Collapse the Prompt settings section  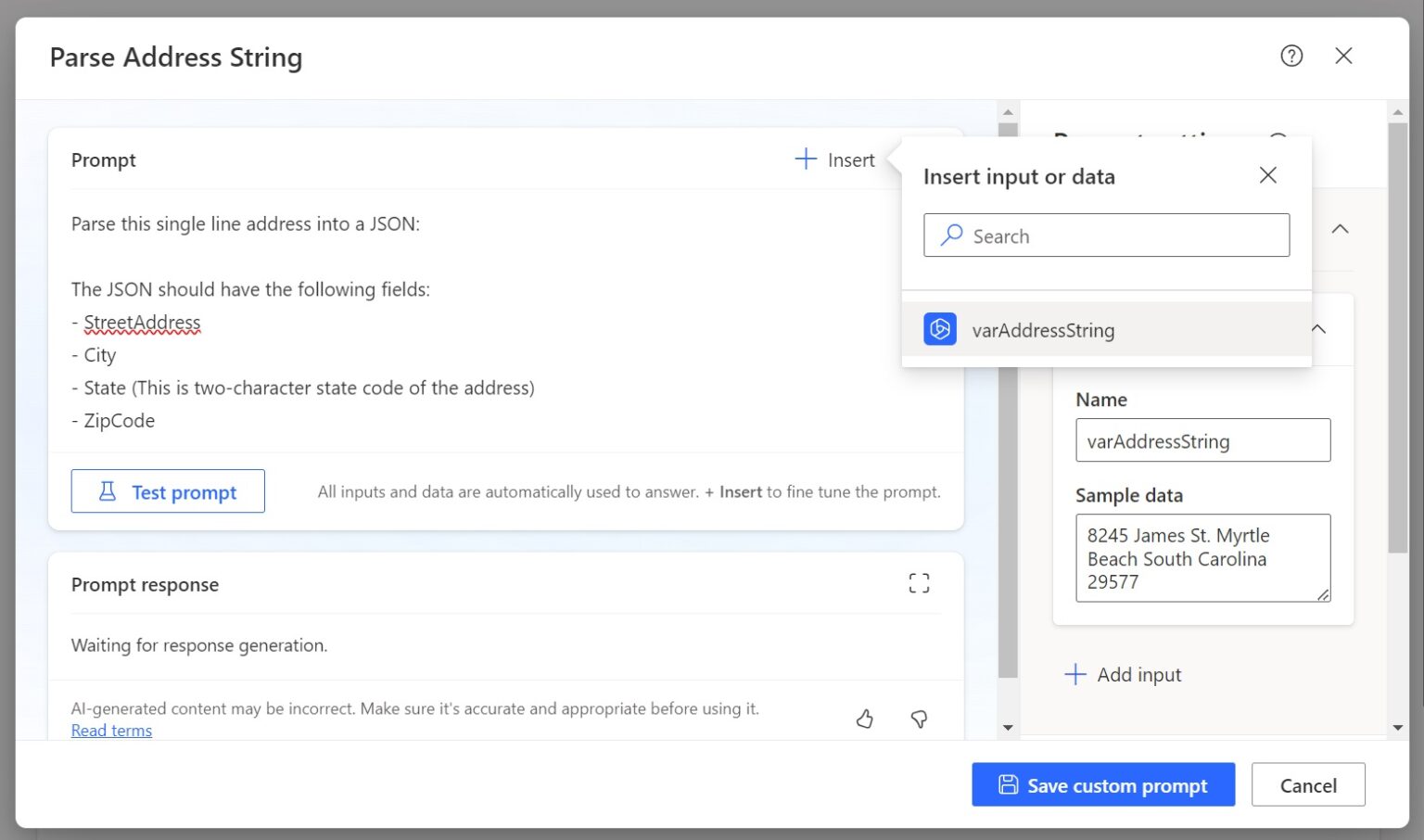click(1341, 229)
